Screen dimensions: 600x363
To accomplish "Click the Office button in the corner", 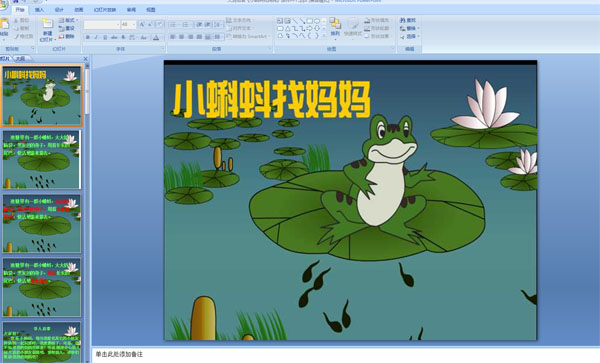I will pyautogui.click(x=2, y=5).
